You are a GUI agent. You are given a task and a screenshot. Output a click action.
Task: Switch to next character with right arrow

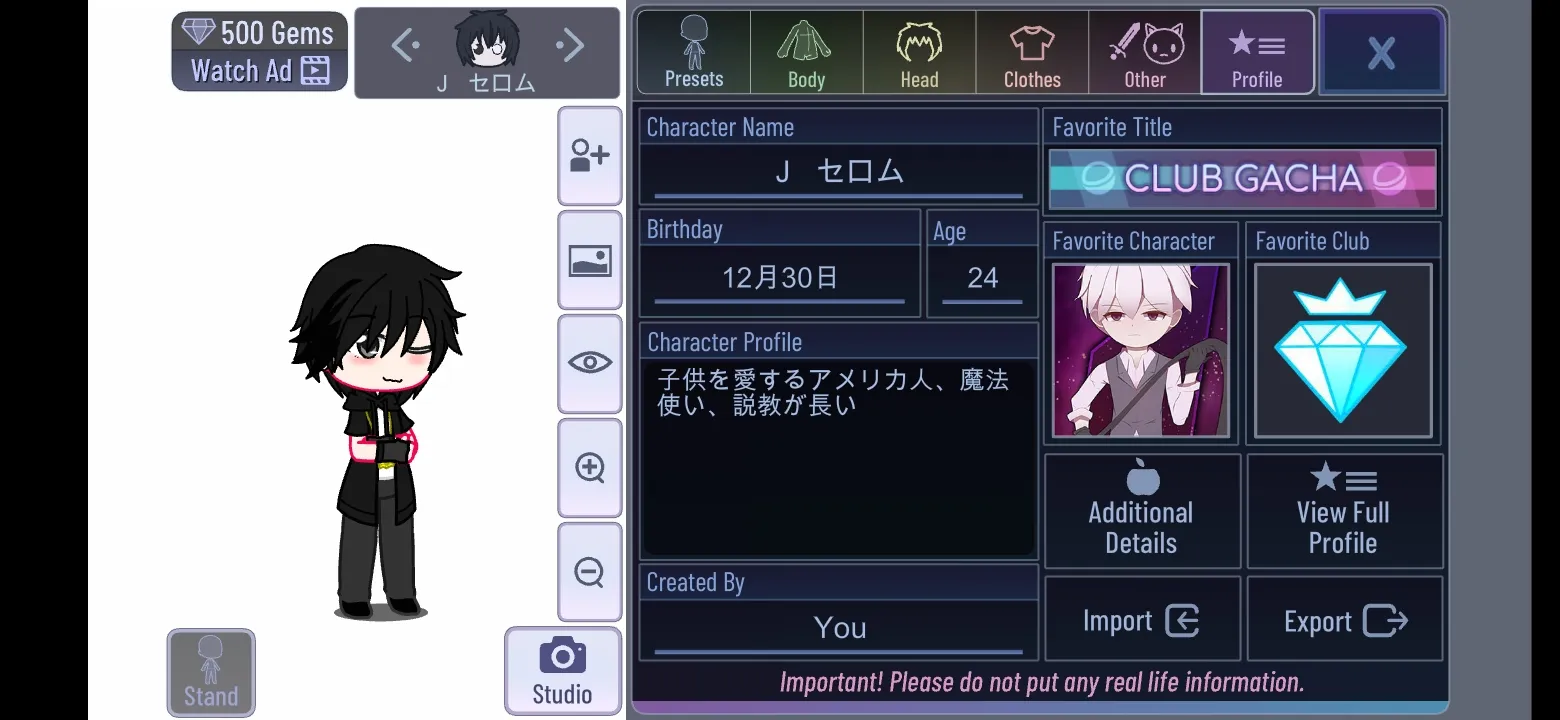pyautogui.click(x=569, y=45)
